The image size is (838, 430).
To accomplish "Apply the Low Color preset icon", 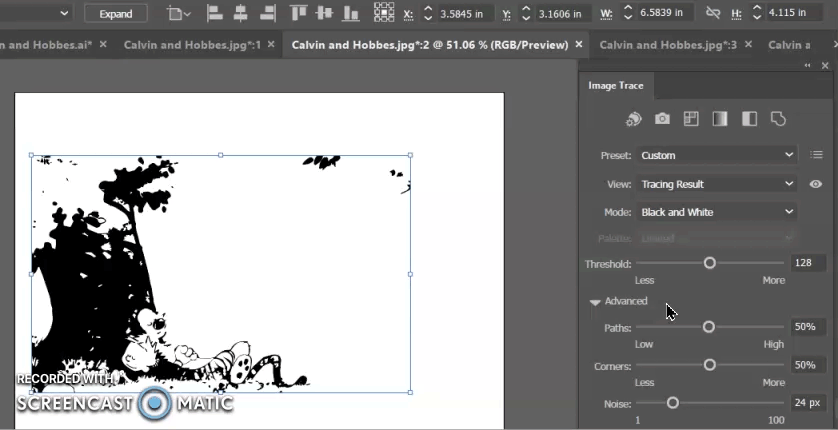I will point(691,119).
